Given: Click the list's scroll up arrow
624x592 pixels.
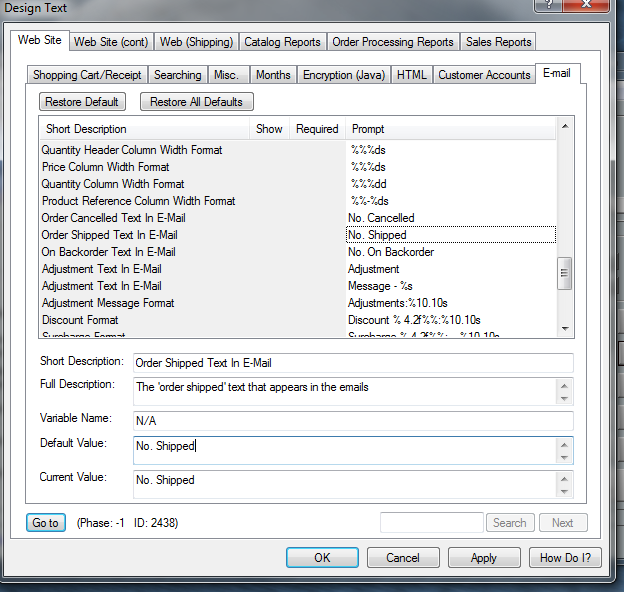Looking at the screenshot, I should click(x=565, y=127).
